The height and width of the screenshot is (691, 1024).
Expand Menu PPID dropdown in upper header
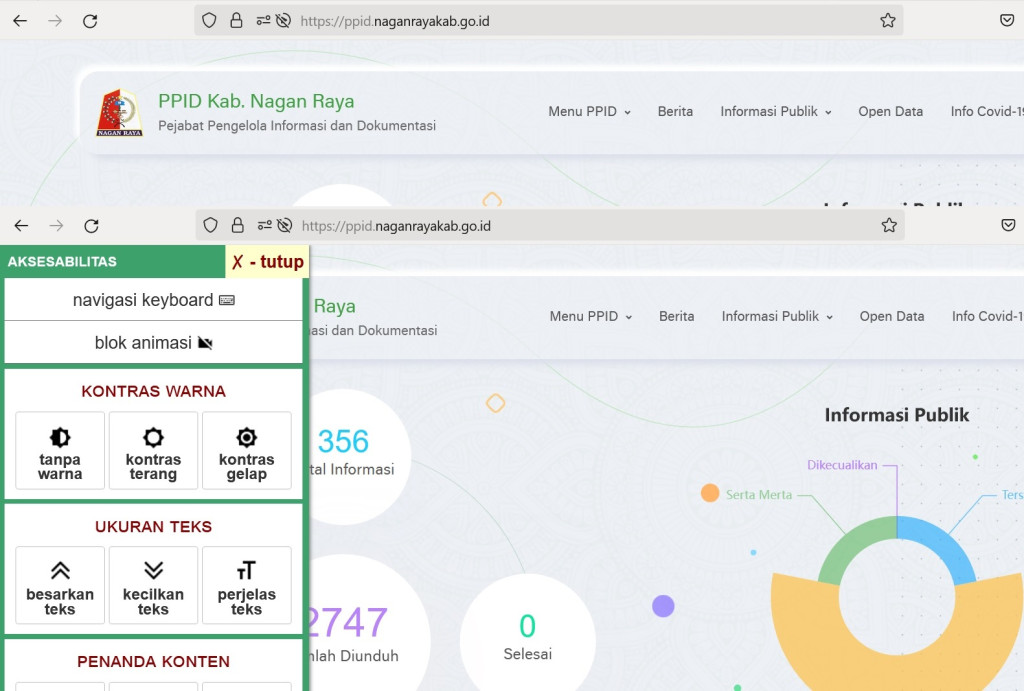589,112
